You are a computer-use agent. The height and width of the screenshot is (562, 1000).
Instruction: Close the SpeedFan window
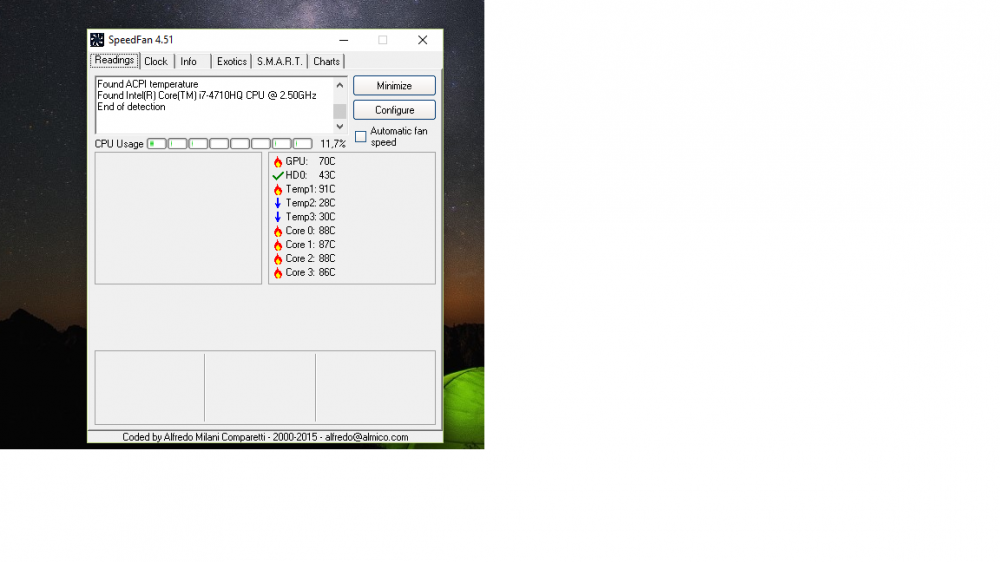tap(422, 40)
